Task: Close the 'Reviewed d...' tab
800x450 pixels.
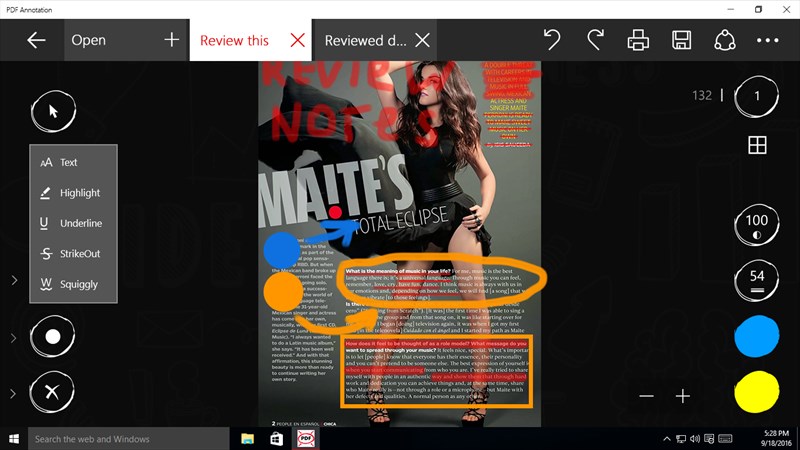Action: point(422,40)
